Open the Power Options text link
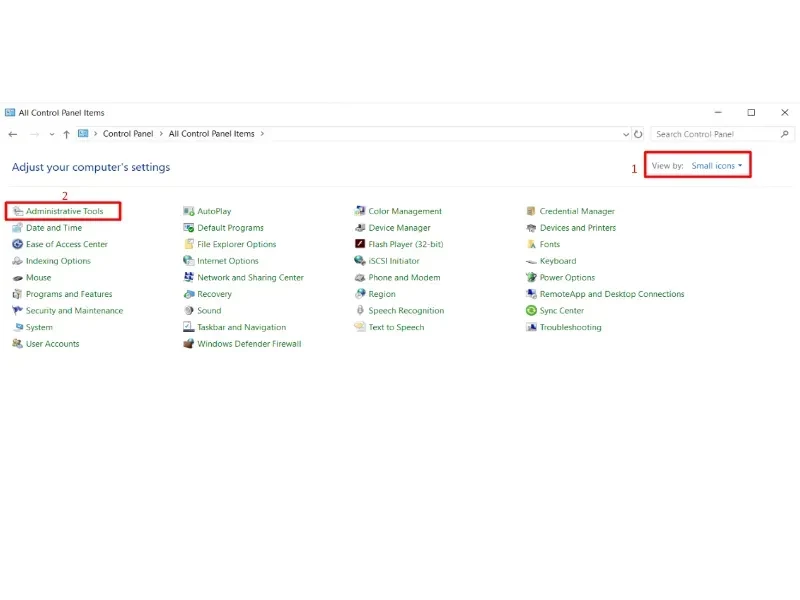 [567, 278]
